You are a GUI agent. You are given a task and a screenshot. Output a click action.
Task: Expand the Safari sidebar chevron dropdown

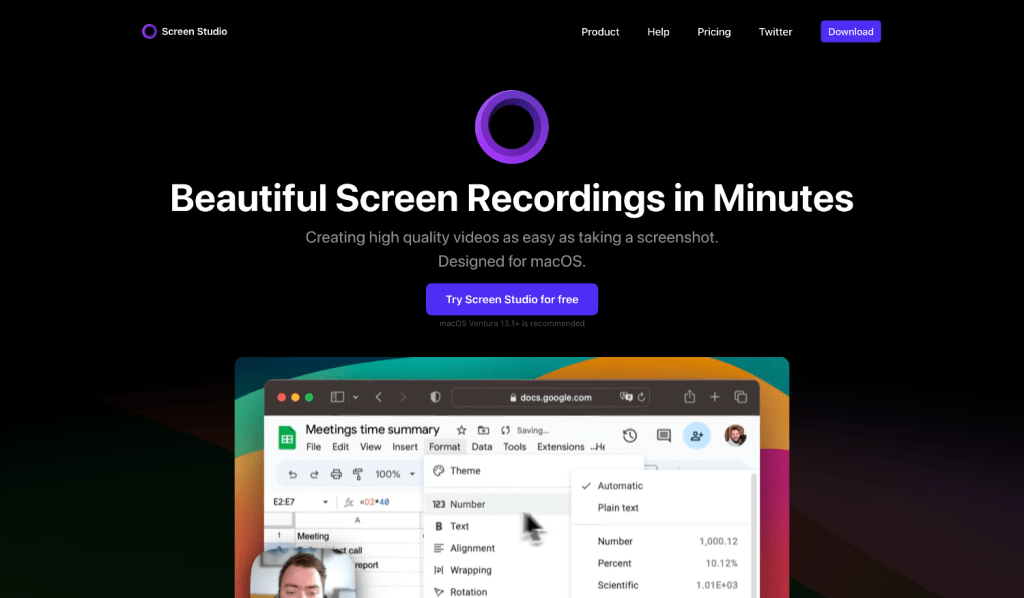355,397
